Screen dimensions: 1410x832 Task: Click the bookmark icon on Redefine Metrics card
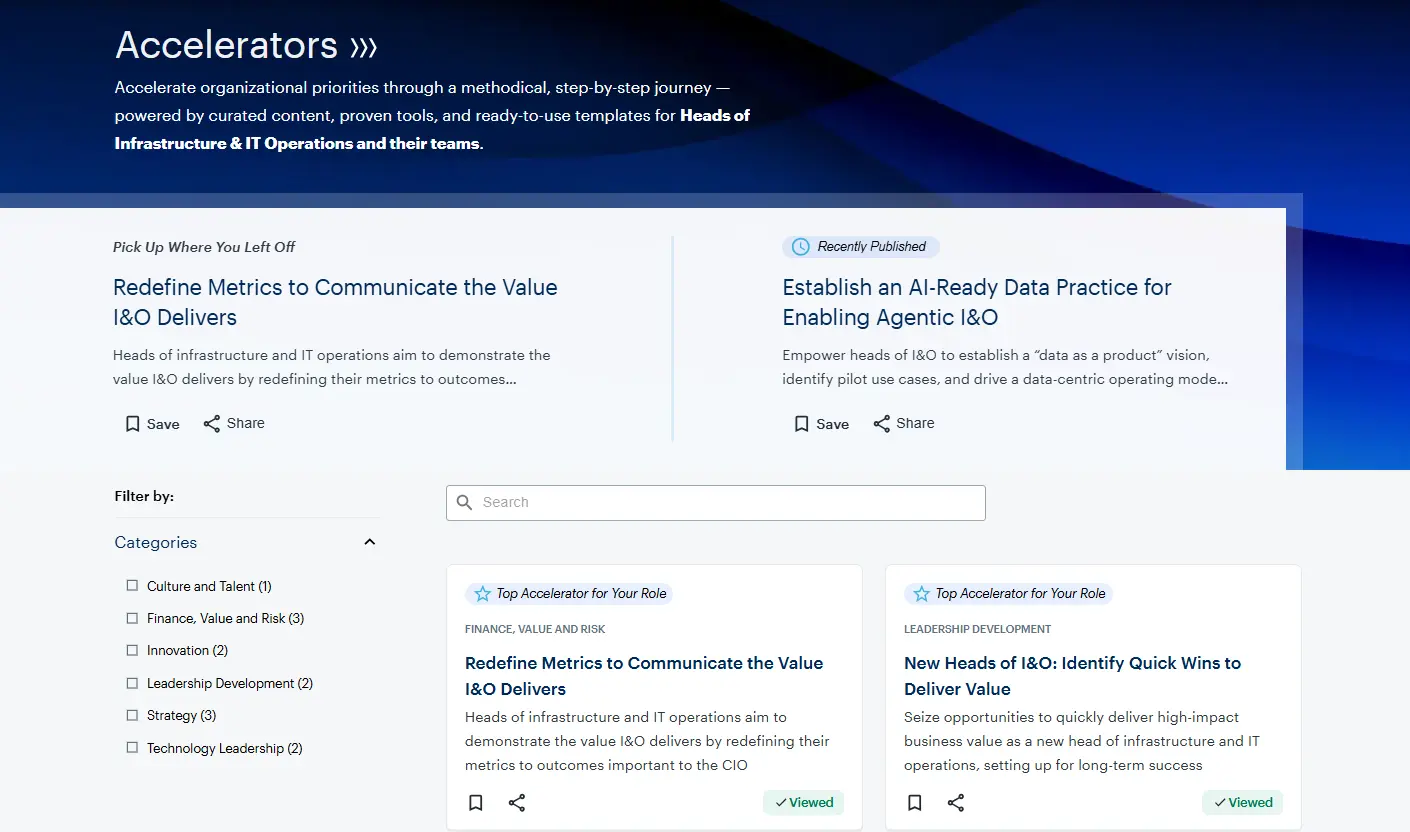475,802
